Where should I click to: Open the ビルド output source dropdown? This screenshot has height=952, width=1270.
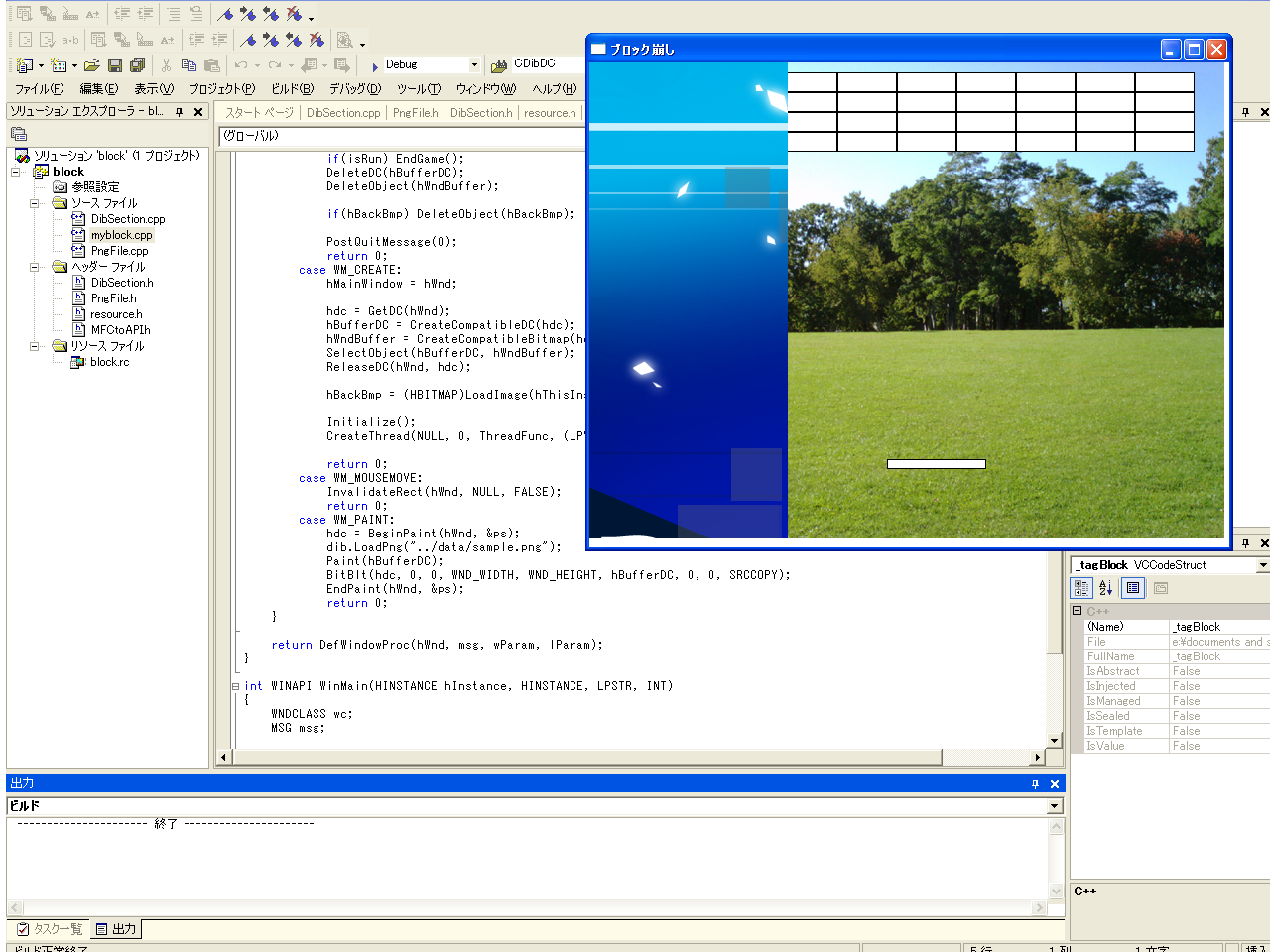pos(1055,806)
